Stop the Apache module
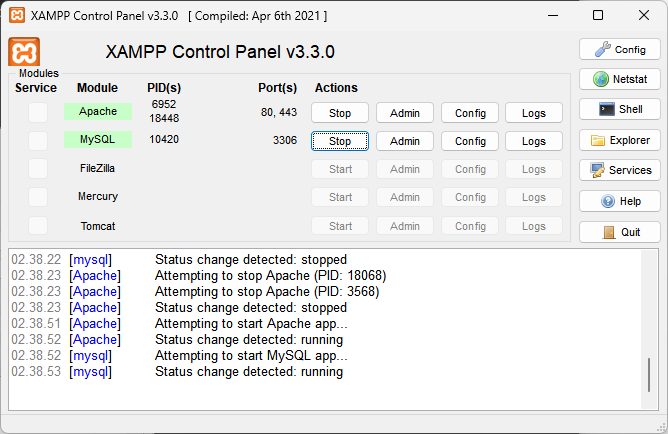668x434 pixels. click(340, 113)
